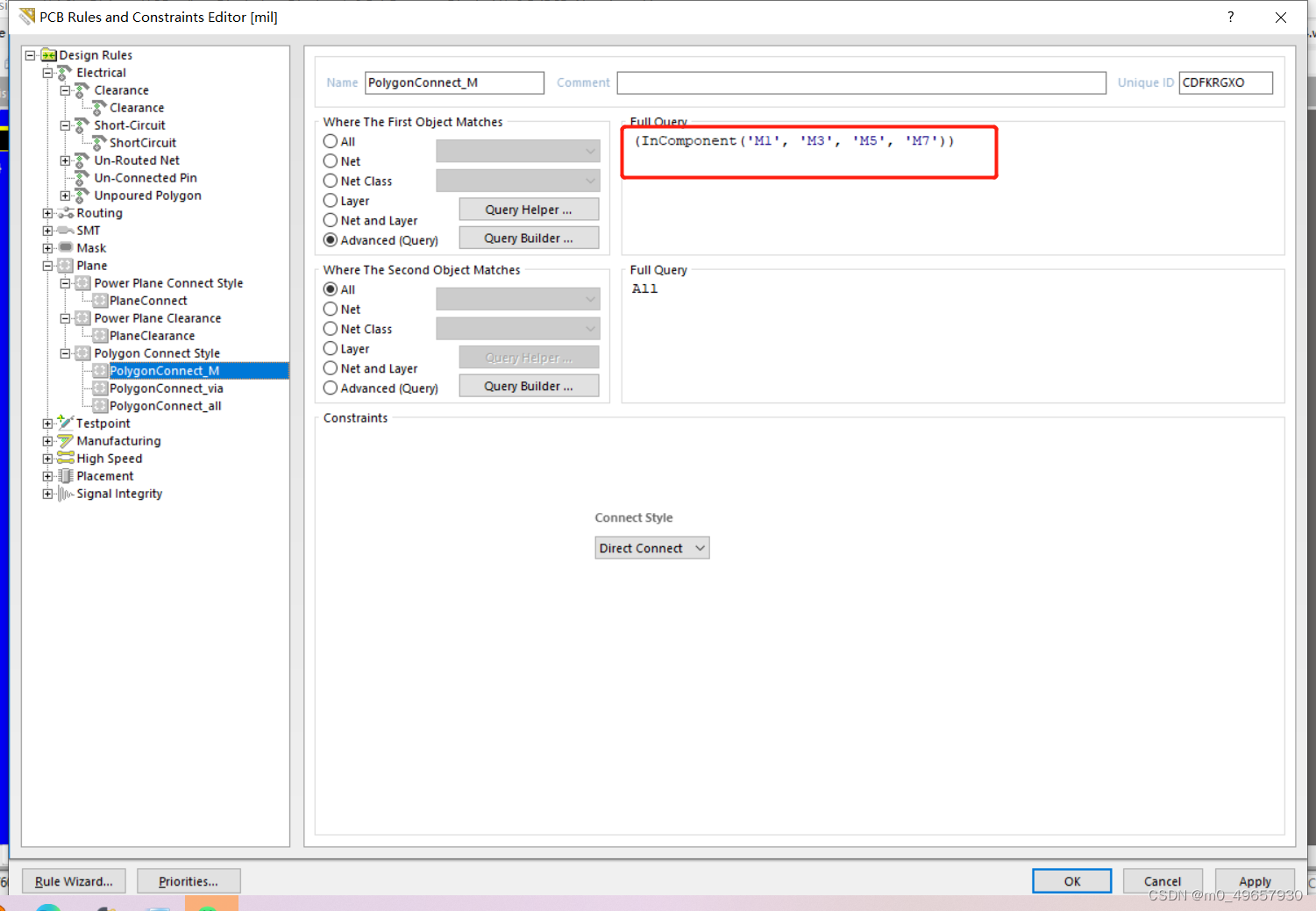Select the PolygonConnect_via rule

pos(166,388)
